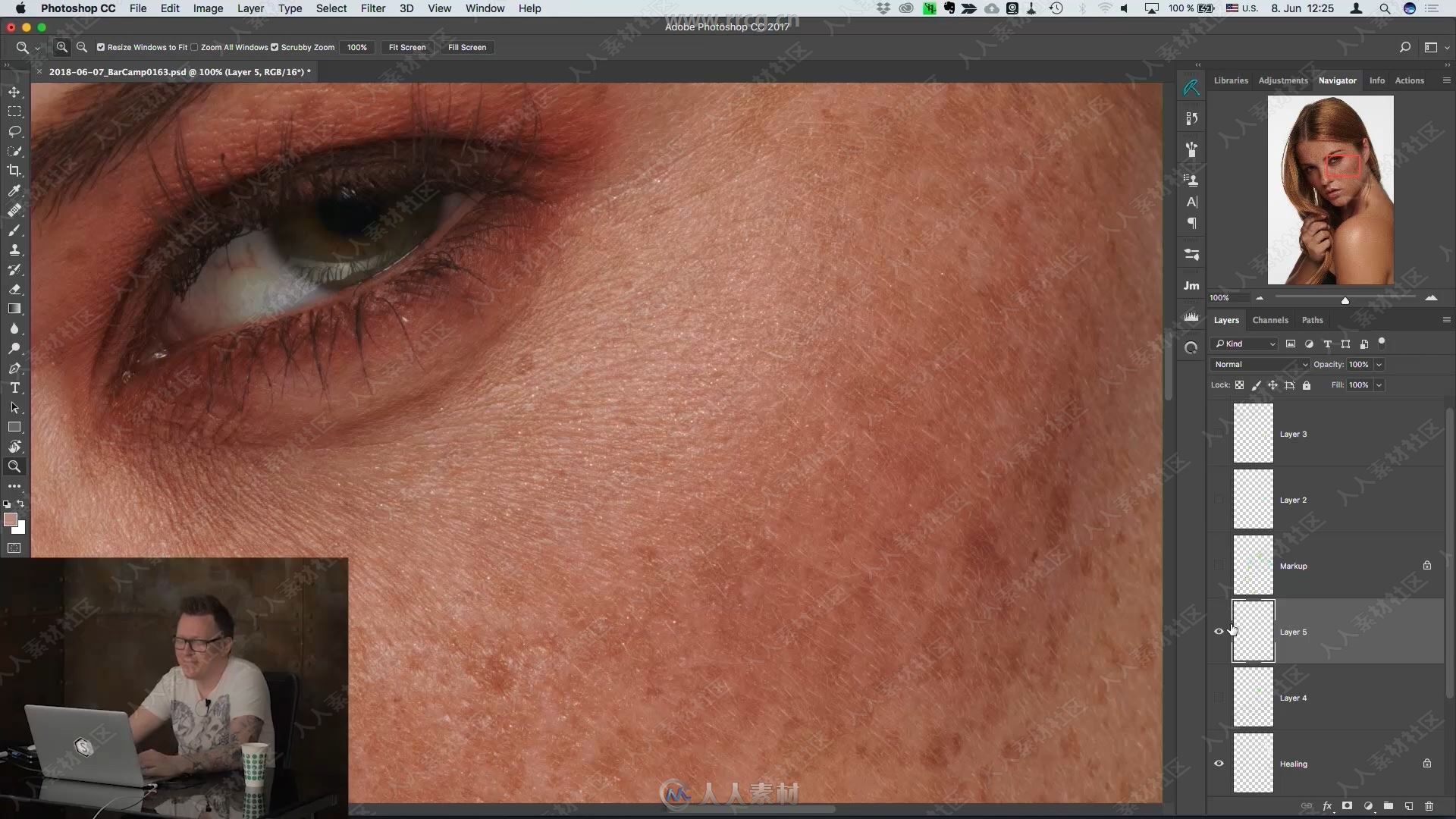Show Layer 2 visibility

(x=1219, y=500)
